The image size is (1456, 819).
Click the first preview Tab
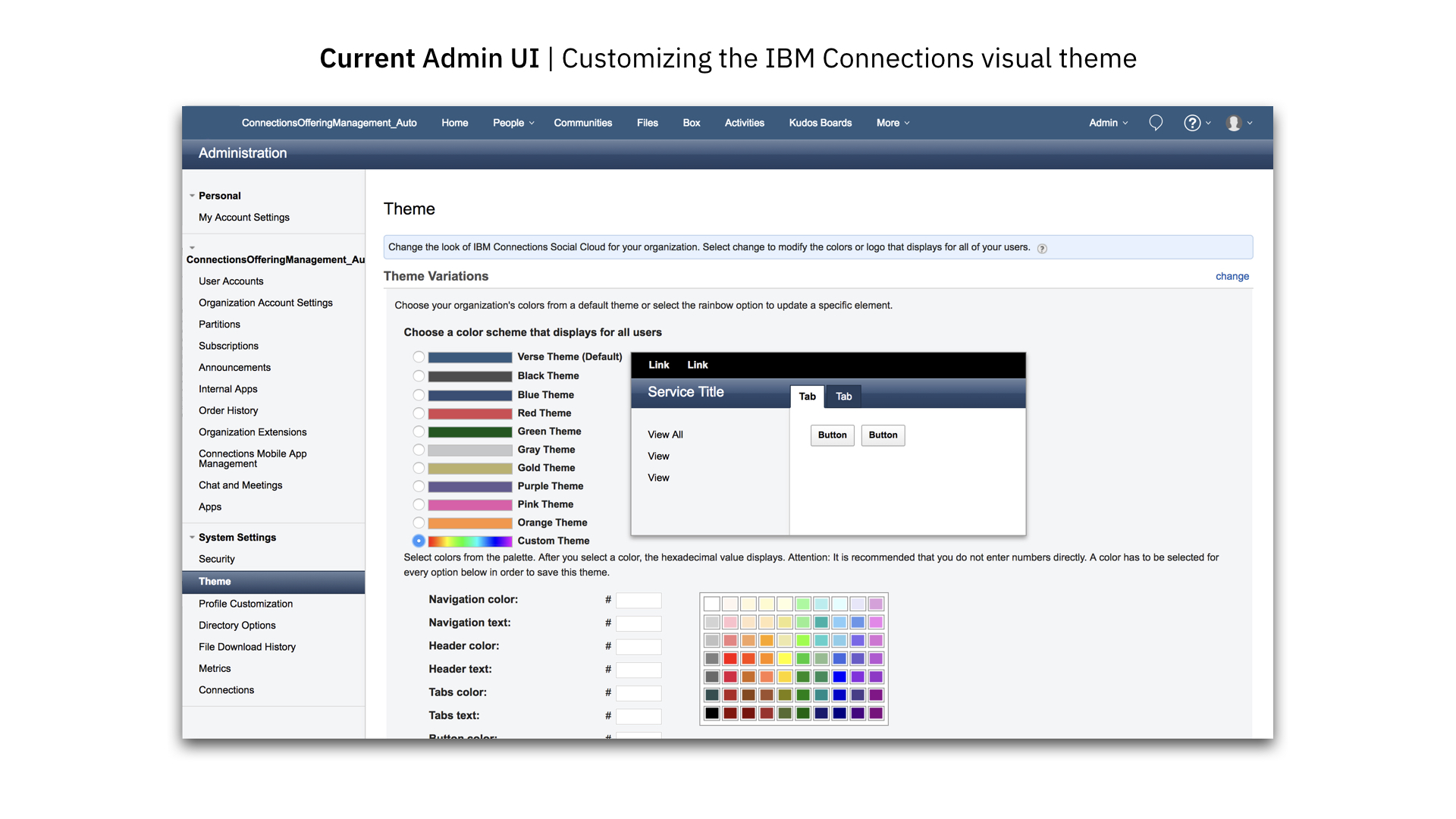(807, 397)
